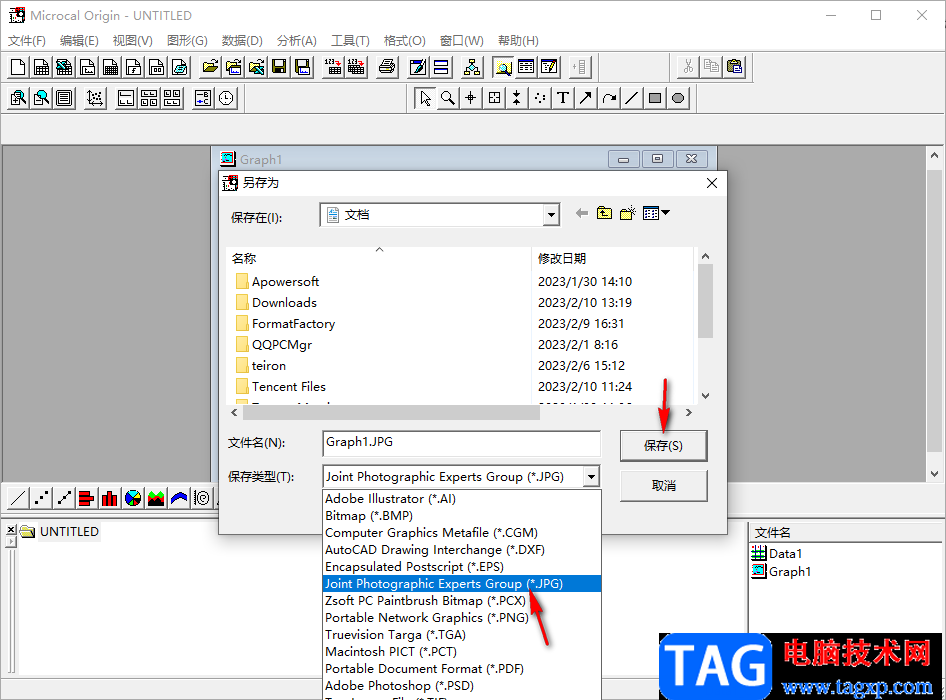Click the New Project icon
946x700 pixels.
18,67
